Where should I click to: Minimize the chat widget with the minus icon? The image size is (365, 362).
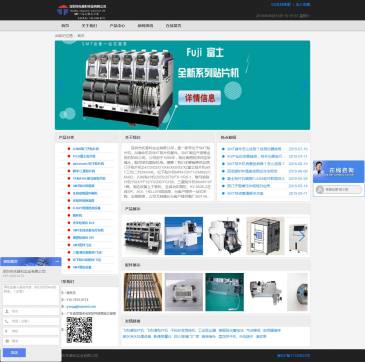click(x=57, y=261)
